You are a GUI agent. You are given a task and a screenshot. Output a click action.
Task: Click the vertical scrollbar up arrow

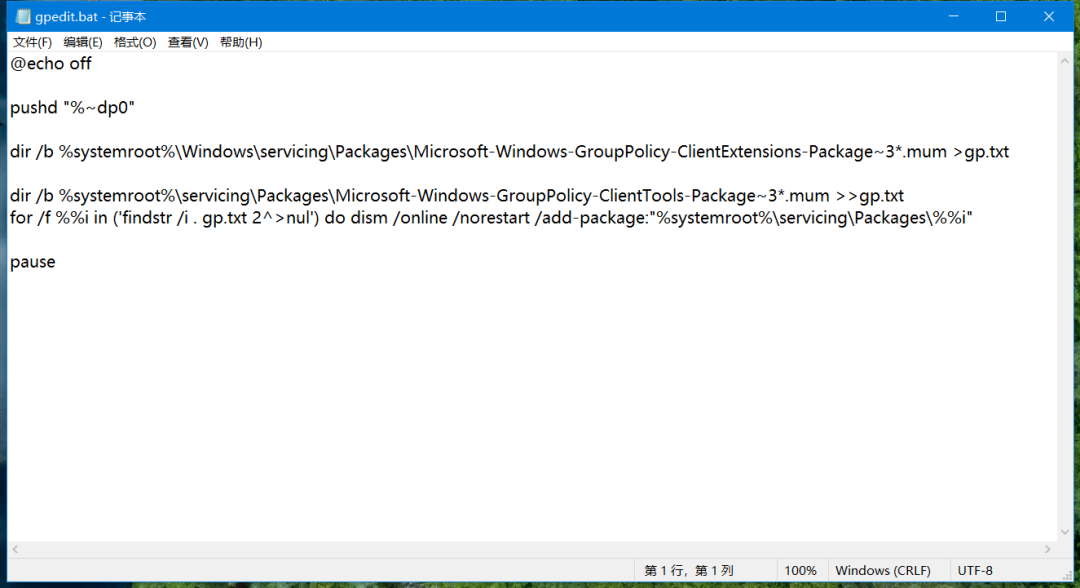click(x=1064, y=61)
